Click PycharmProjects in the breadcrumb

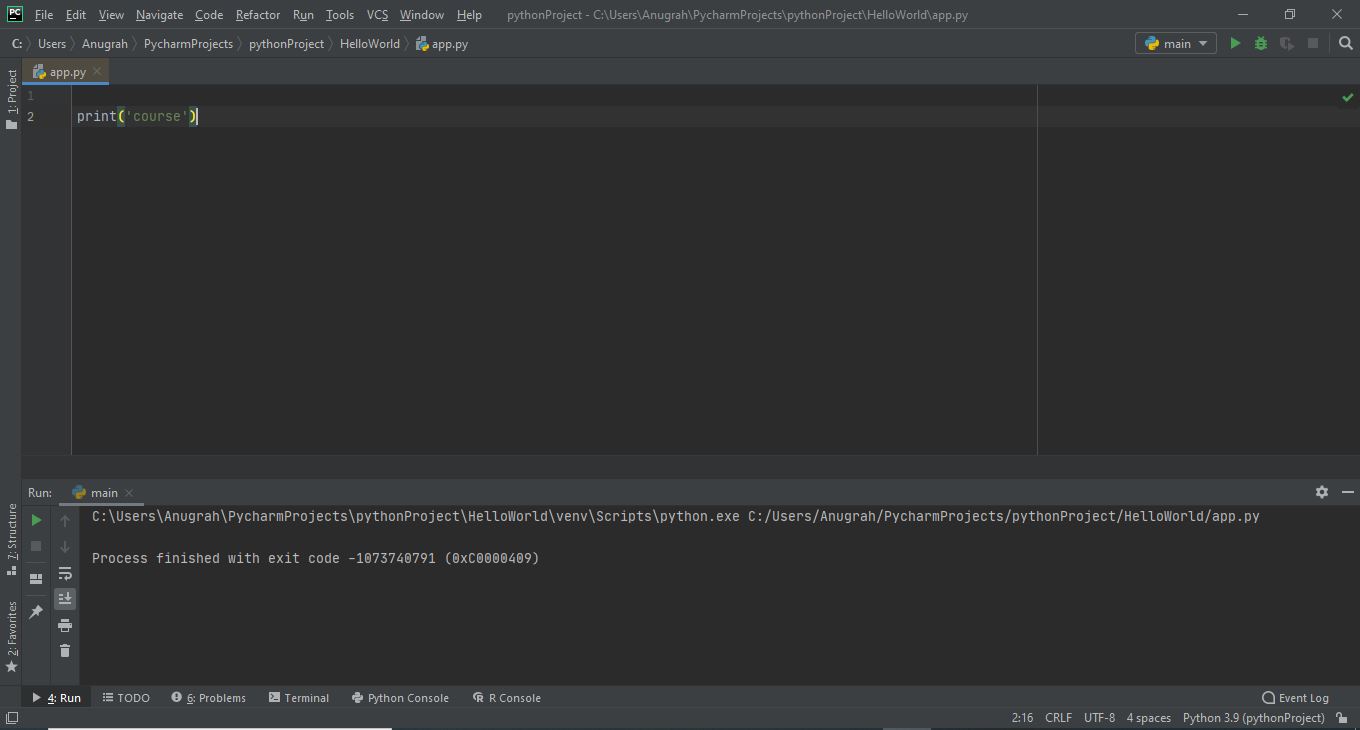[188, 44]
